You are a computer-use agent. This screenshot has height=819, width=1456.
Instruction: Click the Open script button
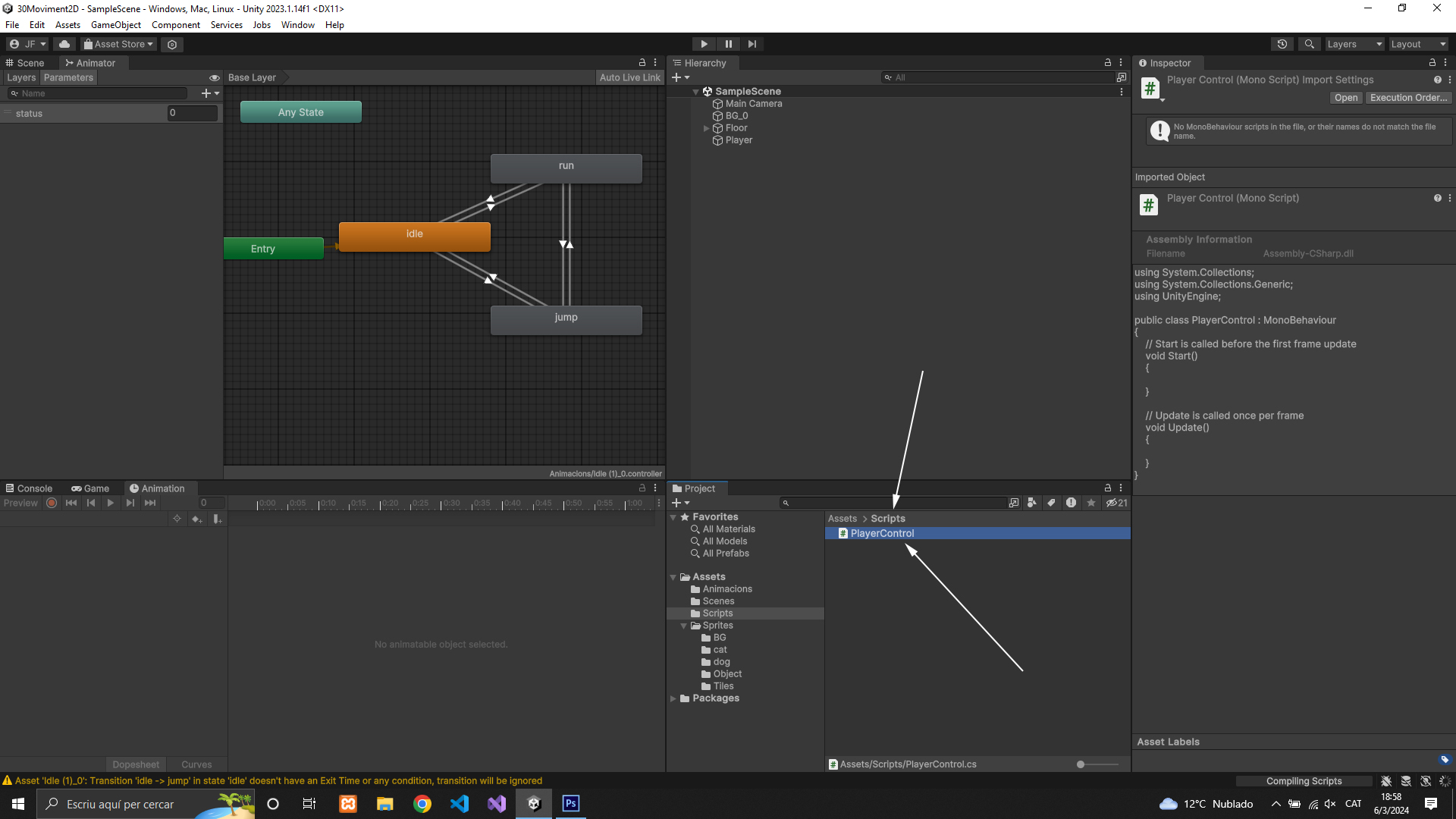click(x=1345, y=98)
